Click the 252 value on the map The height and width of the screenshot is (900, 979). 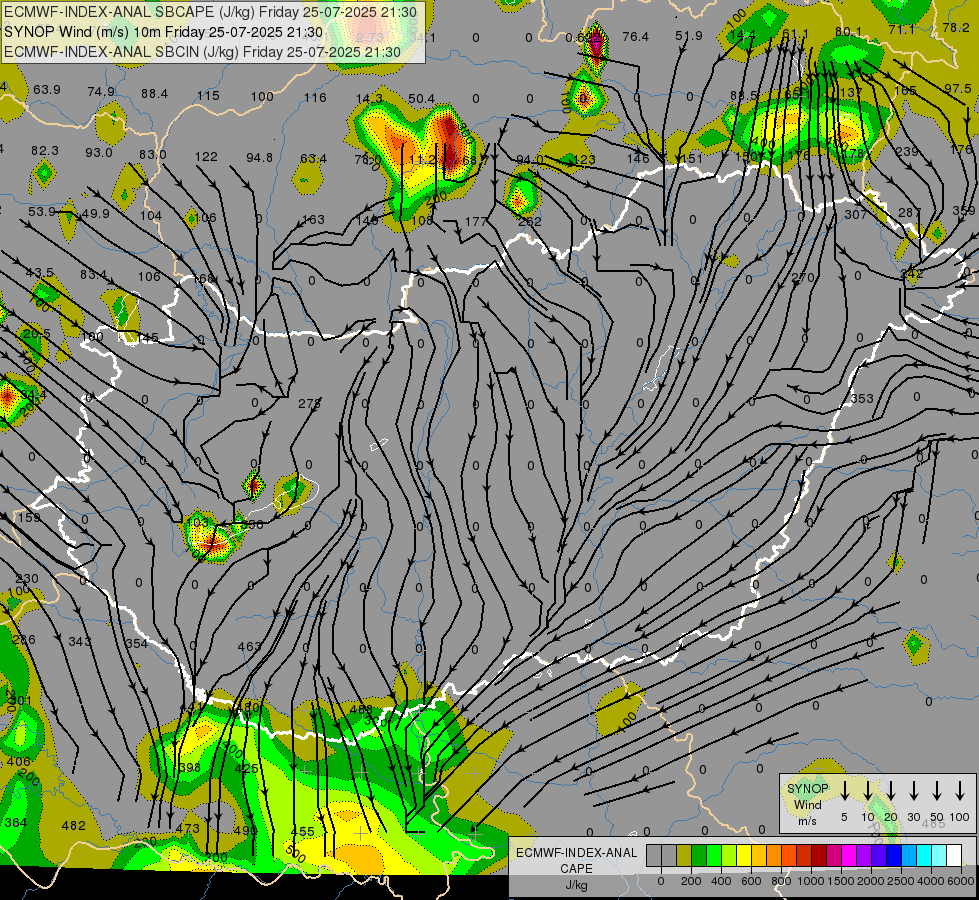coord(530,222)
